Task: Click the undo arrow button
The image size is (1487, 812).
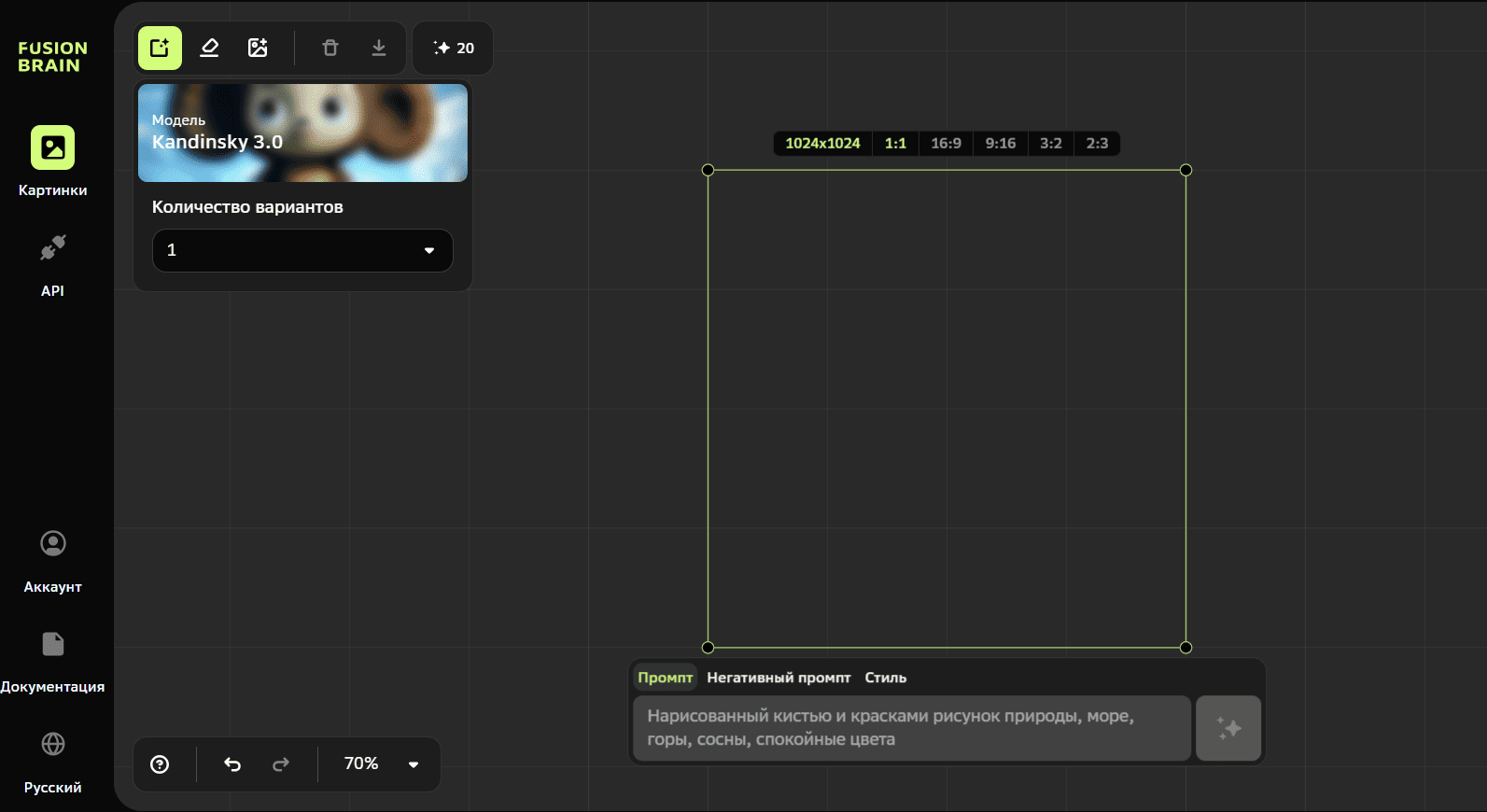Action: pos(232,764)
